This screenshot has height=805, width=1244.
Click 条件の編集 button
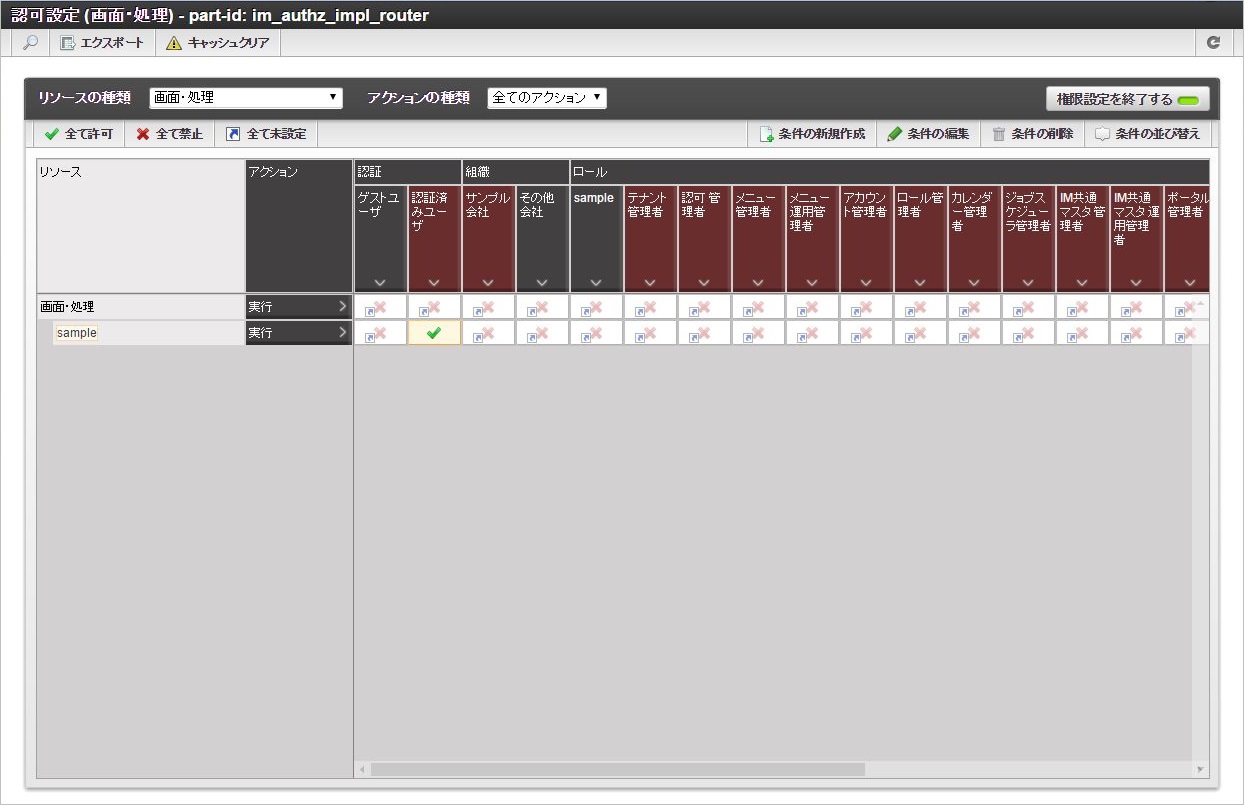(928, 134)
